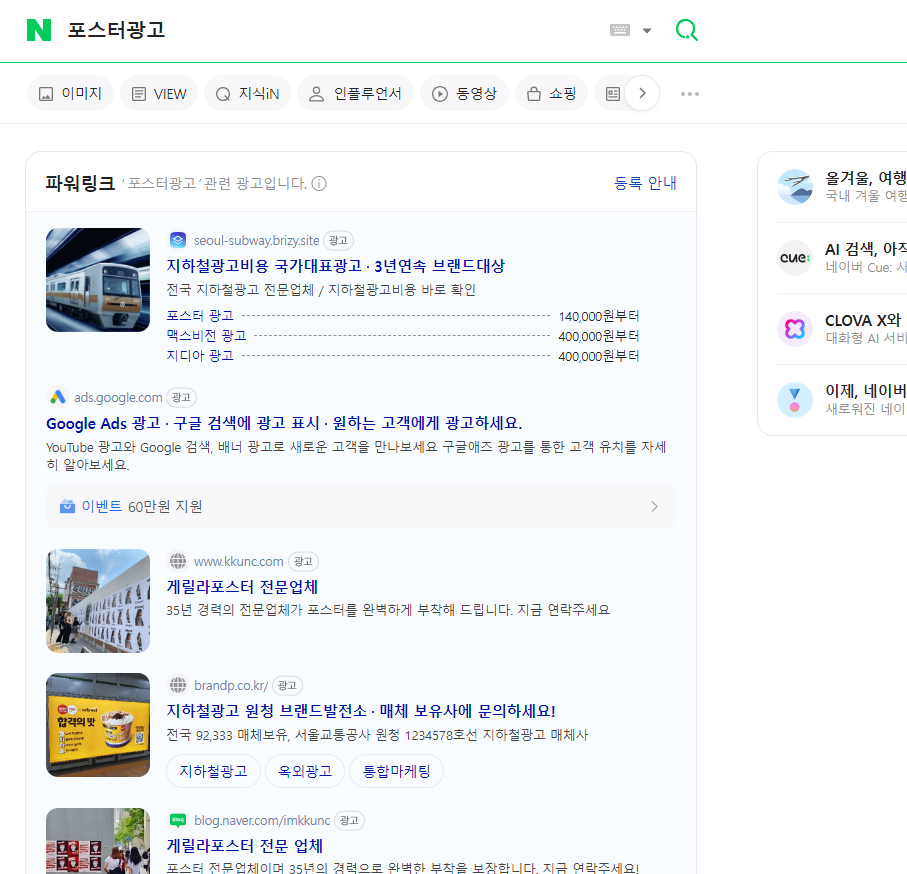Select the 지디아 광고 price link
The image size is (907, 874).
pos(200,356)
